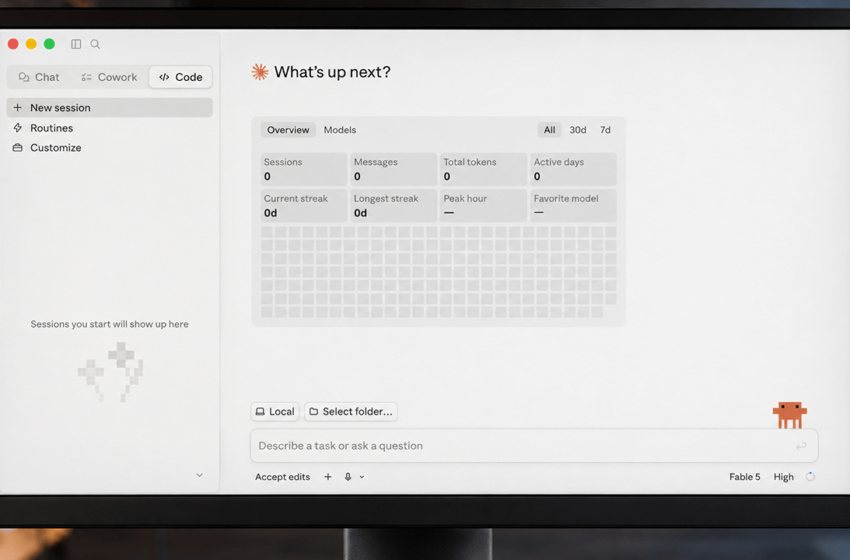The width and height of the screenshot is (850, 560).
Task: Add attachment with the plus icon
Action: pyautogui.click(x=327, y=477)
